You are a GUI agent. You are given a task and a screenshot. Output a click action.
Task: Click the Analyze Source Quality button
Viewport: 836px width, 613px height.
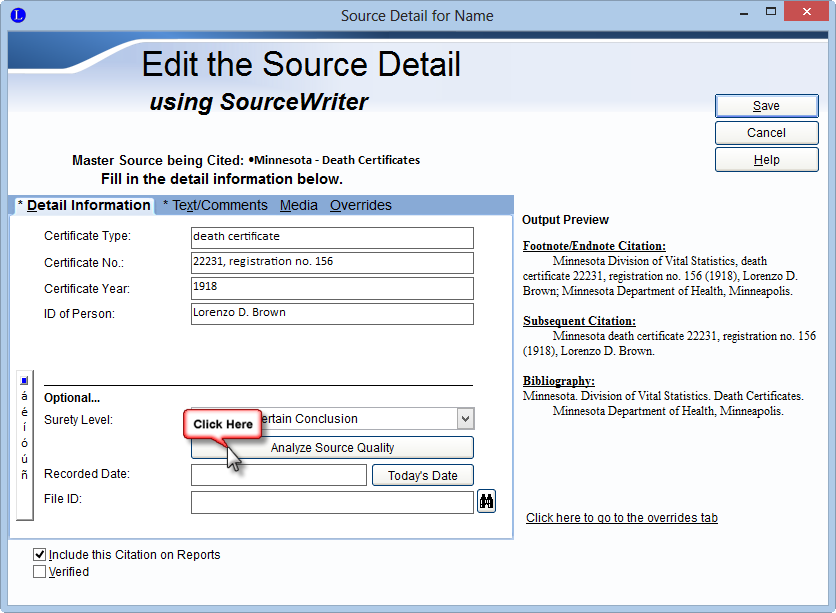pyautogui.click(x=332, y=448)
